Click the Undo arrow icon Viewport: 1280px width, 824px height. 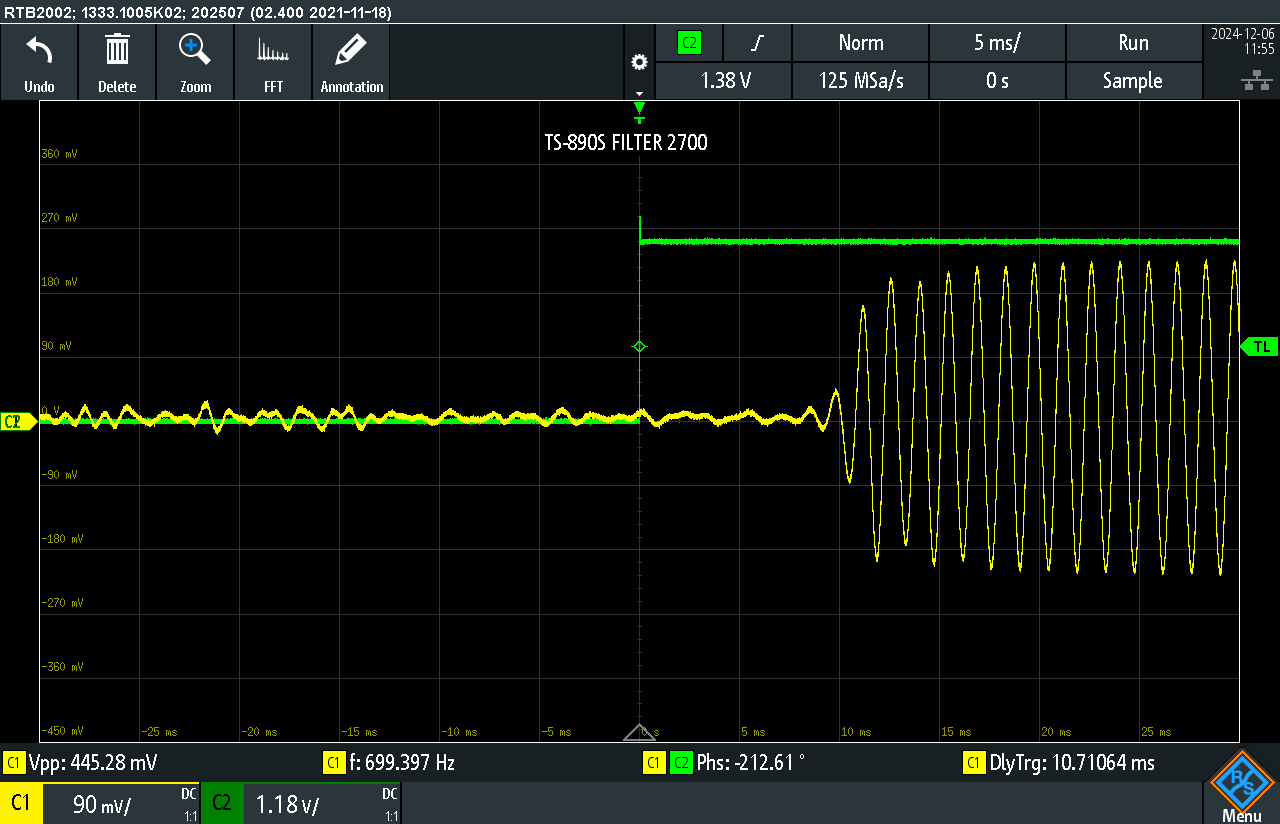coord(39,50)
